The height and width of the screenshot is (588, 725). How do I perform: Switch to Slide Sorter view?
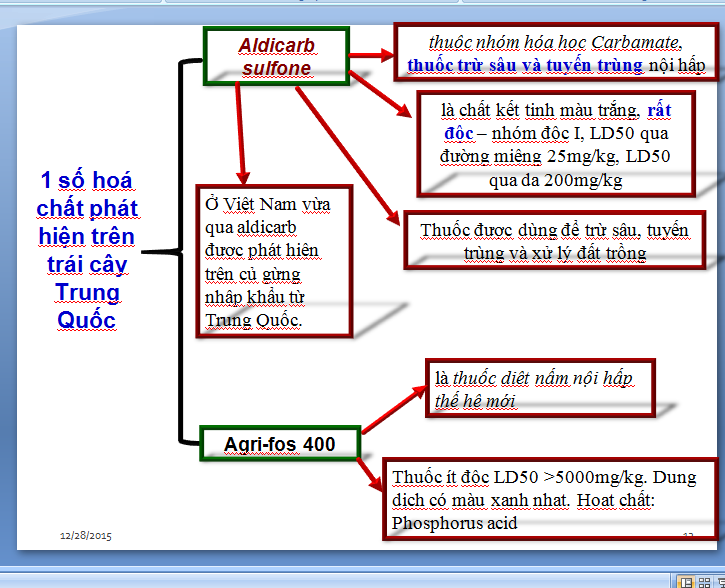point(703,581)
